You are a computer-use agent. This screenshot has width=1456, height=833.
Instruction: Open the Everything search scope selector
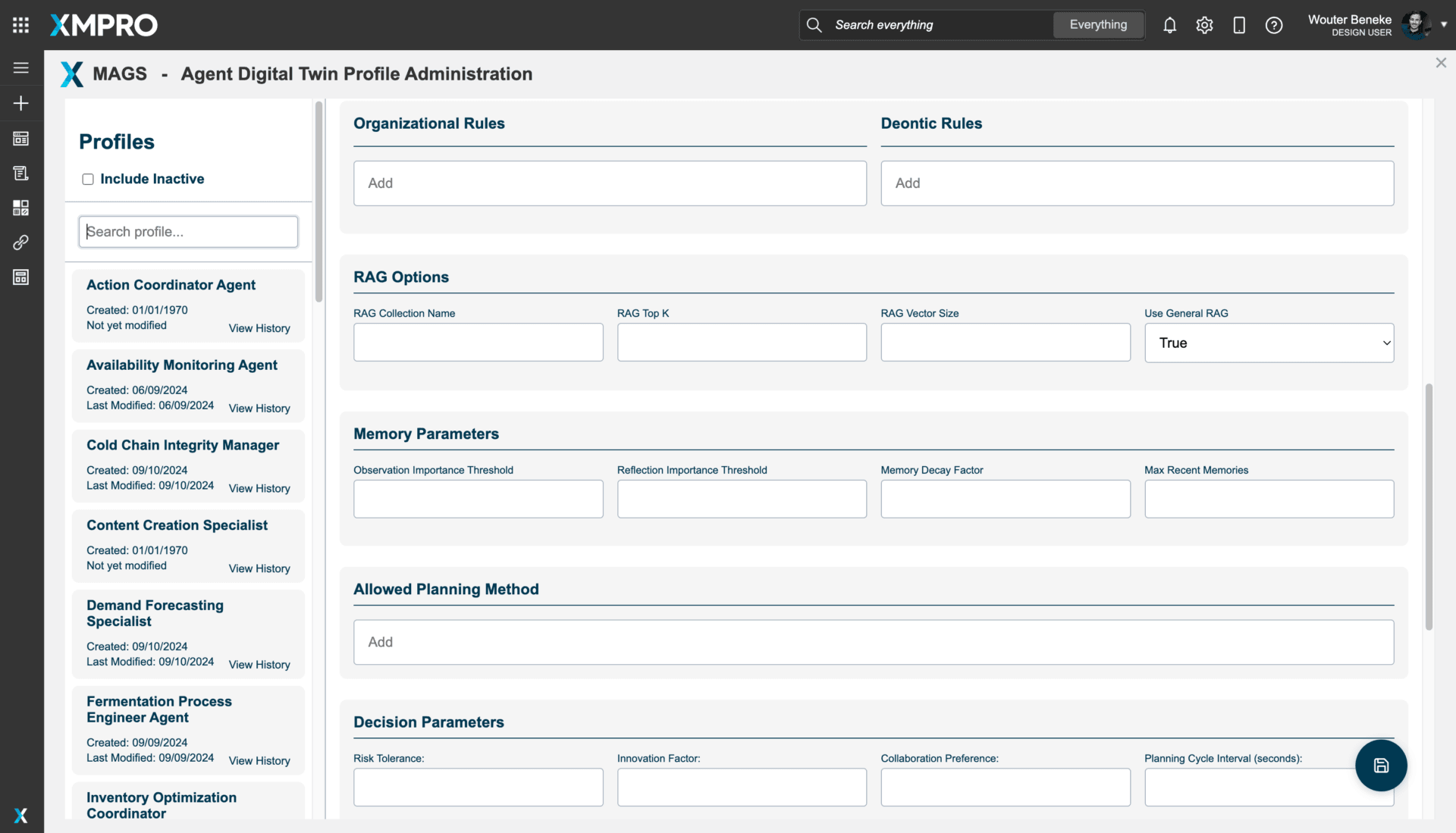(x=1098, y=25)
